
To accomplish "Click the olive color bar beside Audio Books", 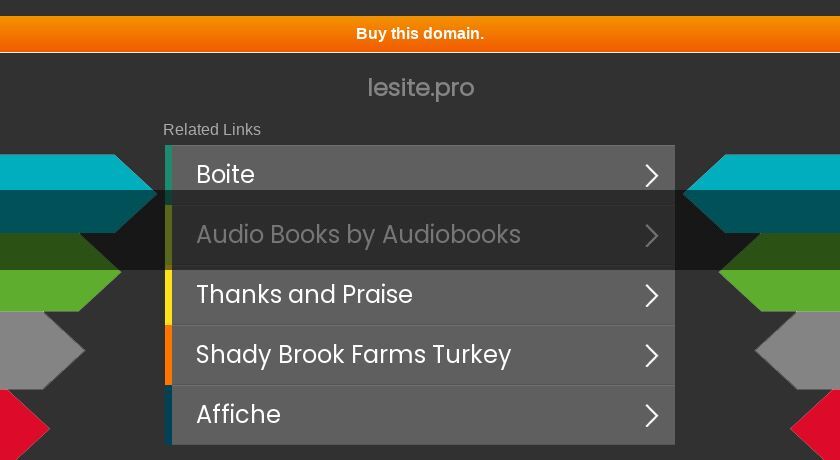I will click(x=168, y=235).
